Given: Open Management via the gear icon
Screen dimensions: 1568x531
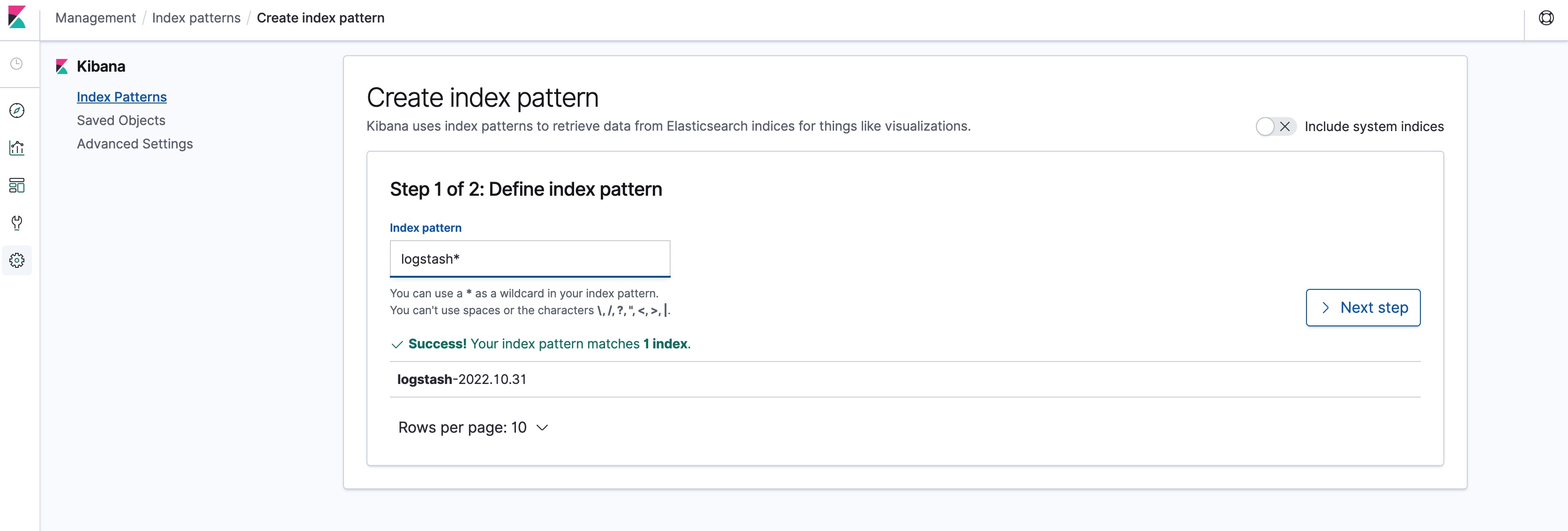Looking at the screenshot, I should [x=17, y=260].
